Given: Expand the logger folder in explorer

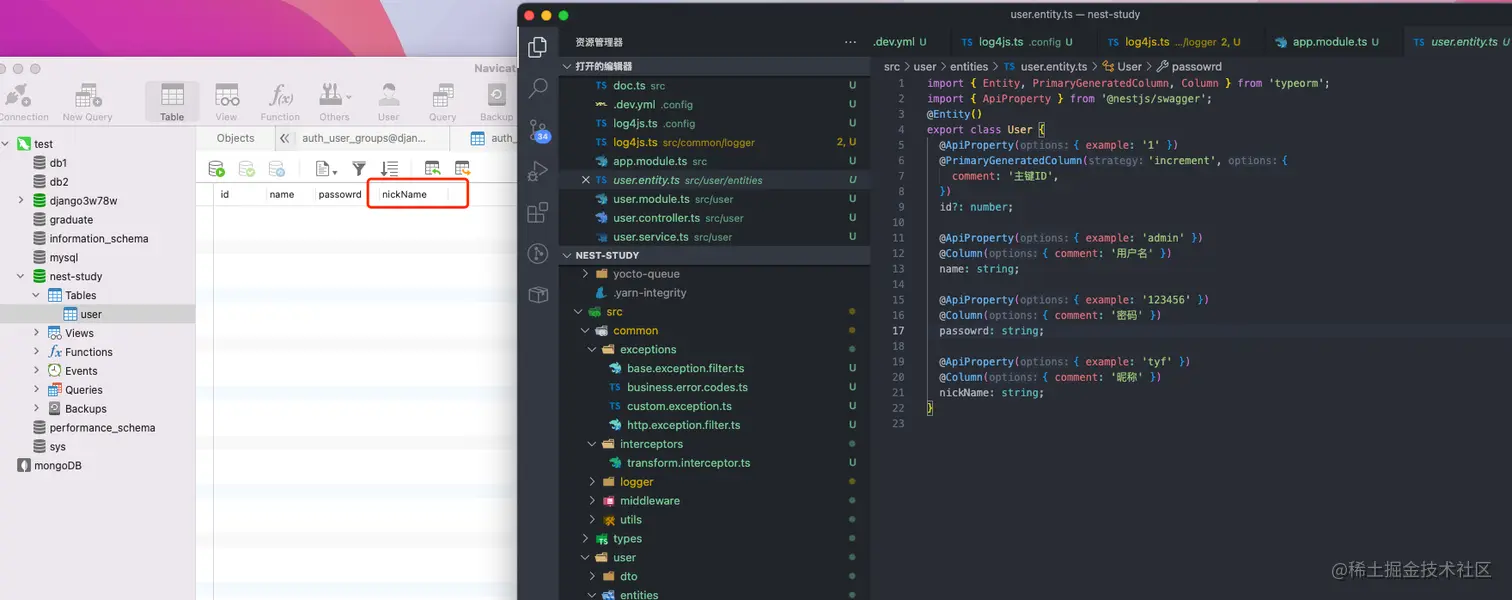Looking at the screenshot, I should coord(592,482).
